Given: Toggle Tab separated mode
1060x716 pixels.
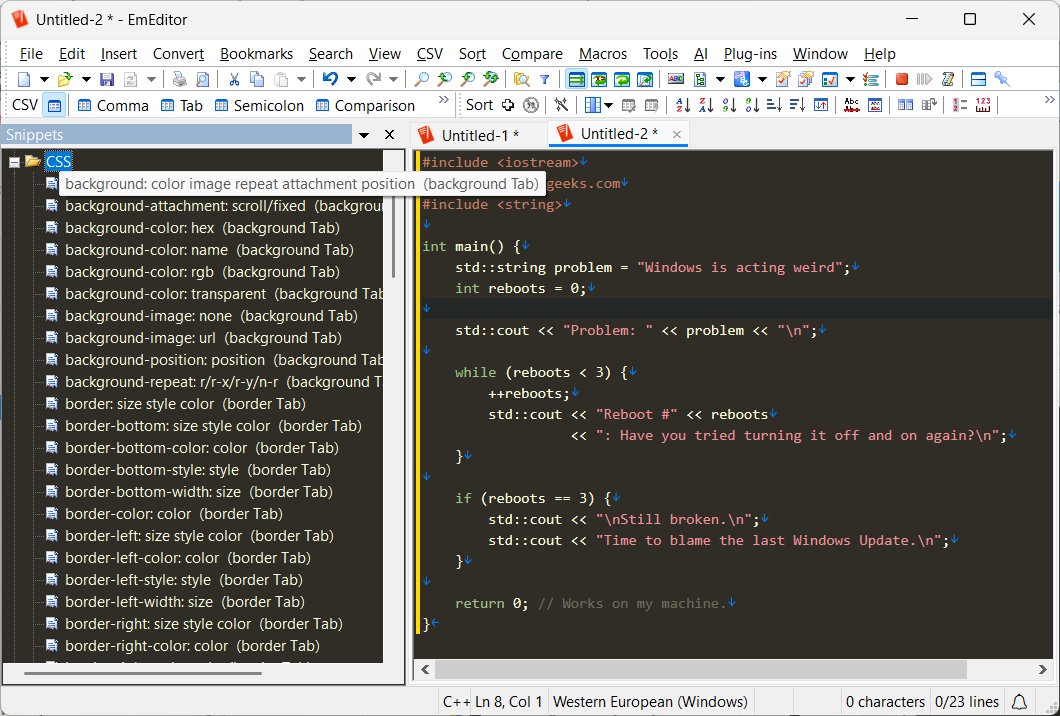Looking at the screenshot, I should pyautogui.click(x=182, y=105).
